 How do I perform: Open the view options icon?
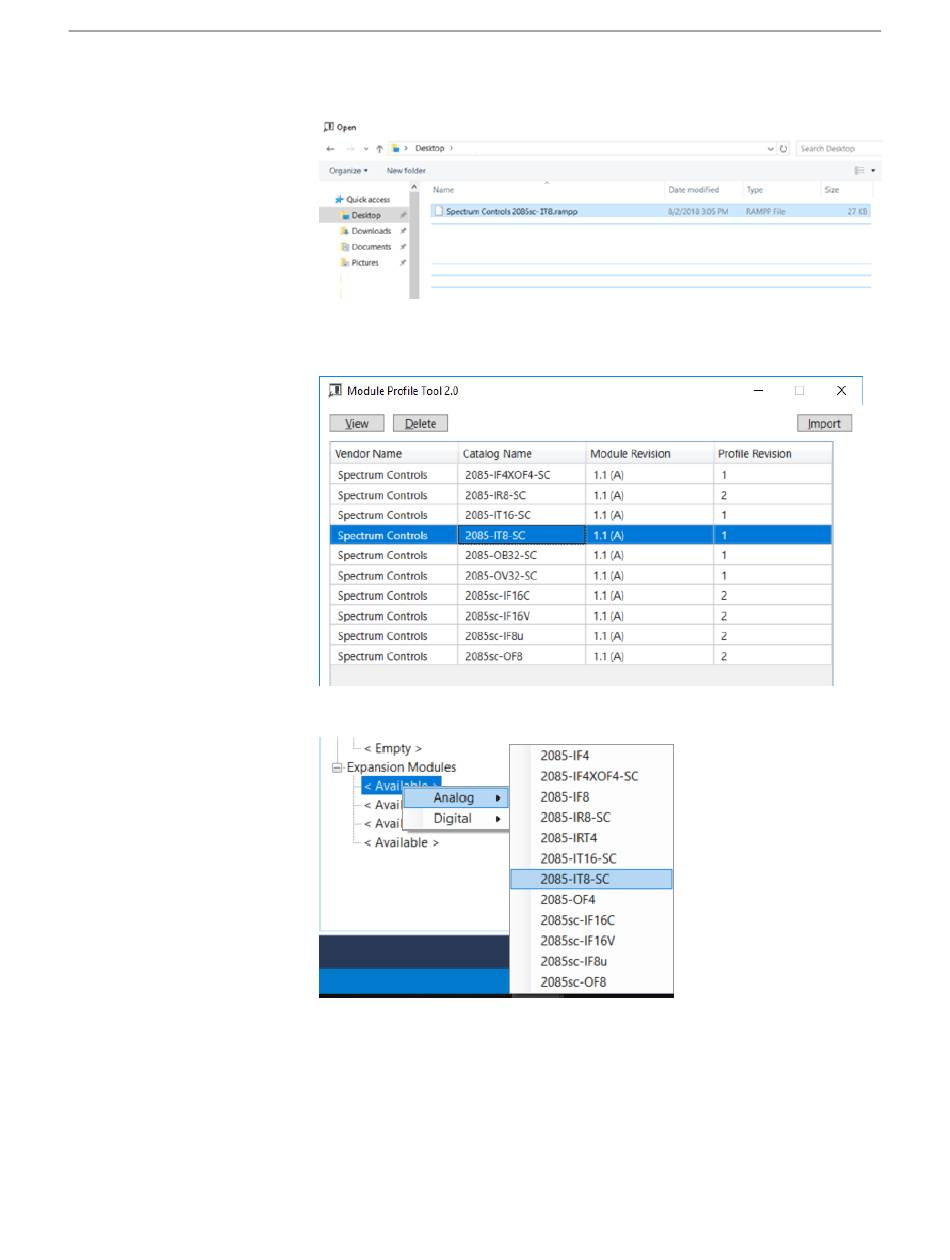860,171
